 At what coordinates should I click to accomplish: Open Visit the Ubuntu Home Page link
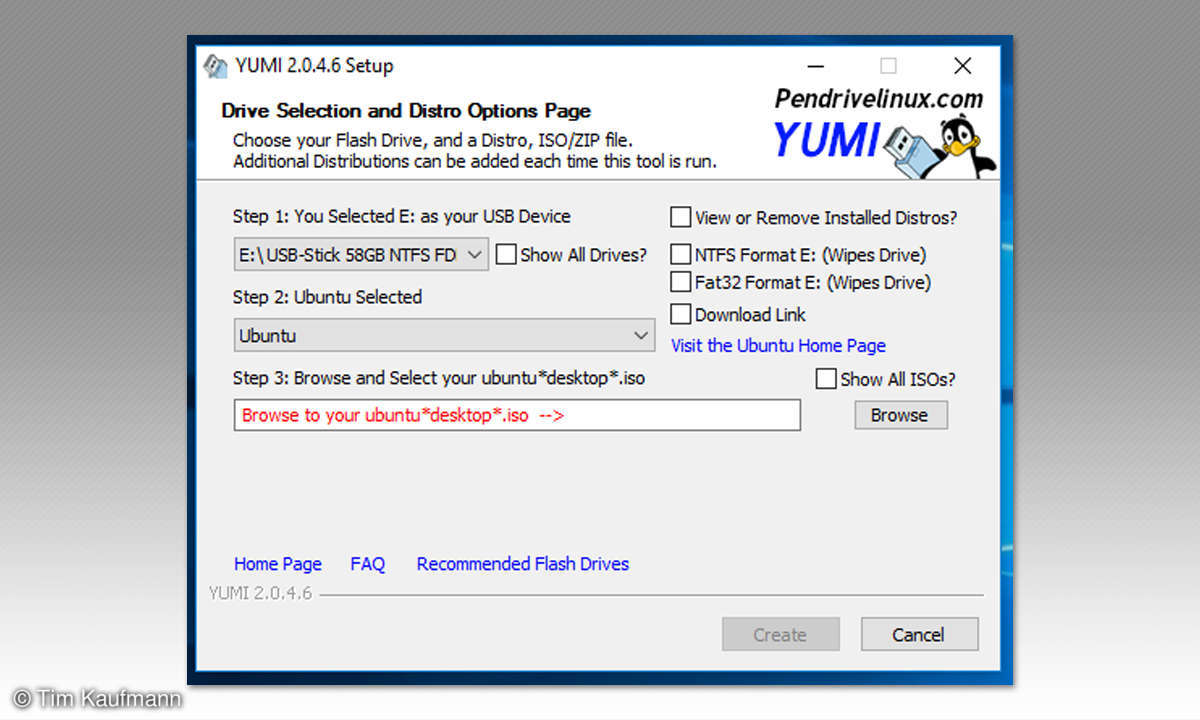[778, 345]
